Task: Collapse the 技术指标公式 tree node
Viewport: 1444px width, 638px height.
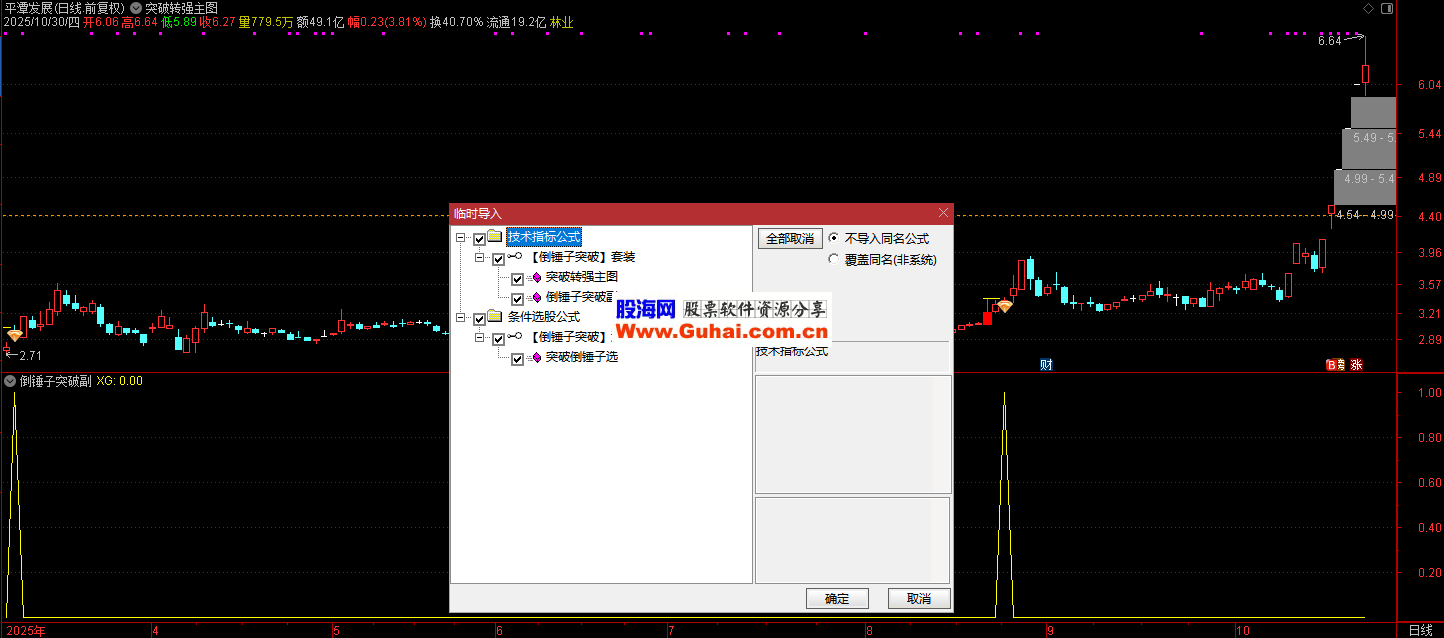Action: pyautogui.click(x=461, y=238)
